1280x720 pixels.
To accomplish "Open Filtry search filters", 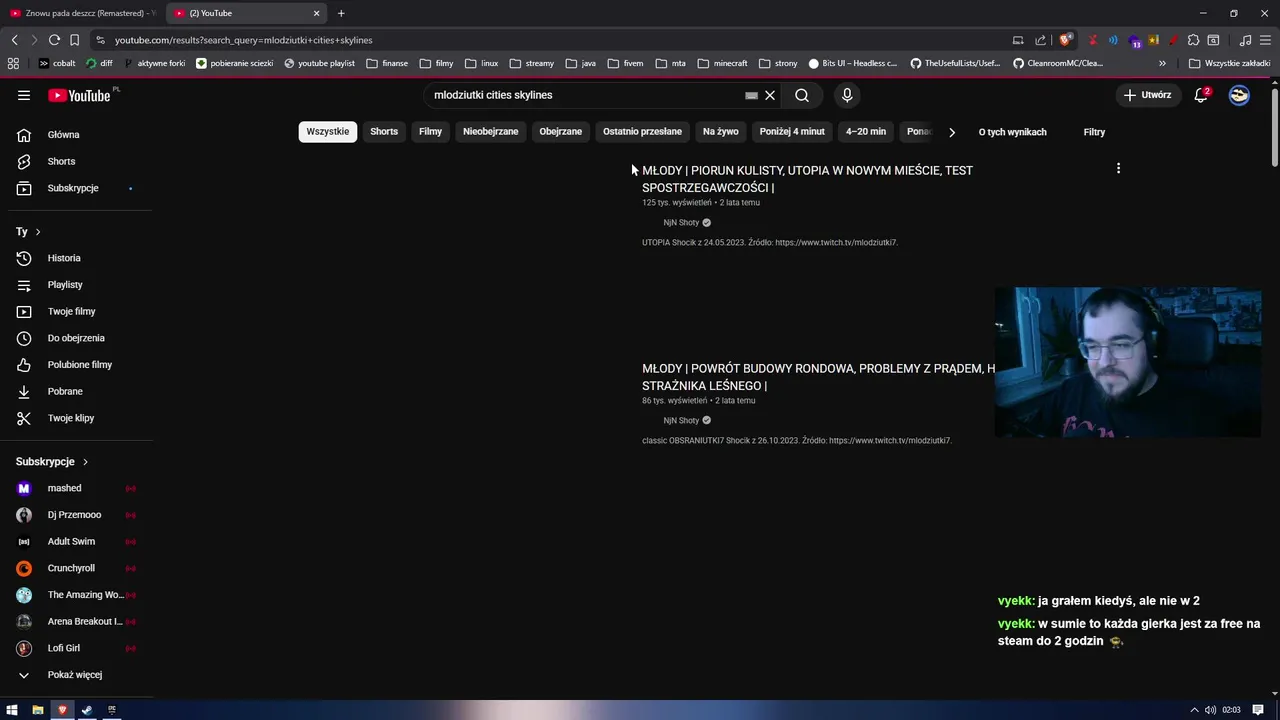I will [1094, 132].
